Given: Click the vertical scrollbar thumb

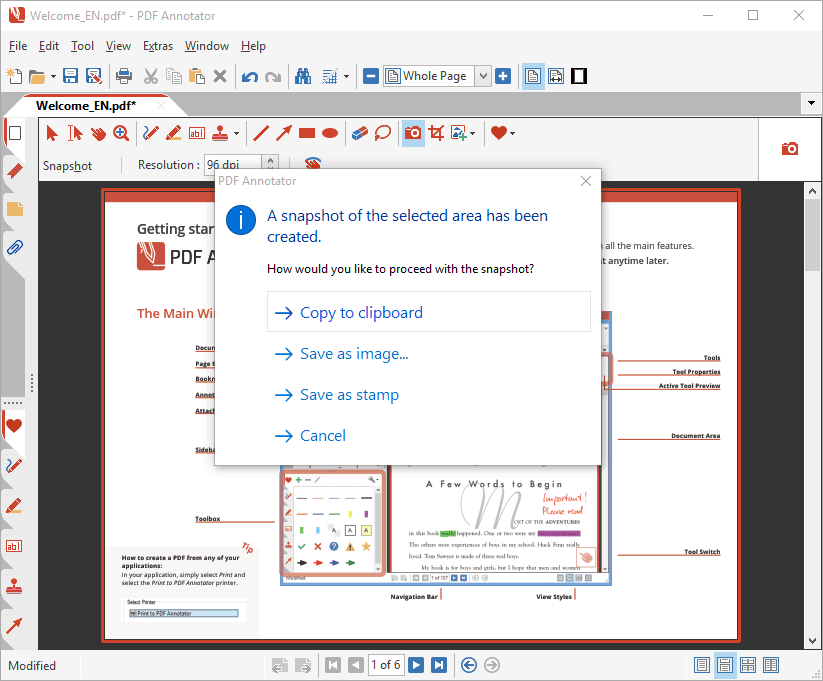Looking at the screenshot, I should coord(813,235).
